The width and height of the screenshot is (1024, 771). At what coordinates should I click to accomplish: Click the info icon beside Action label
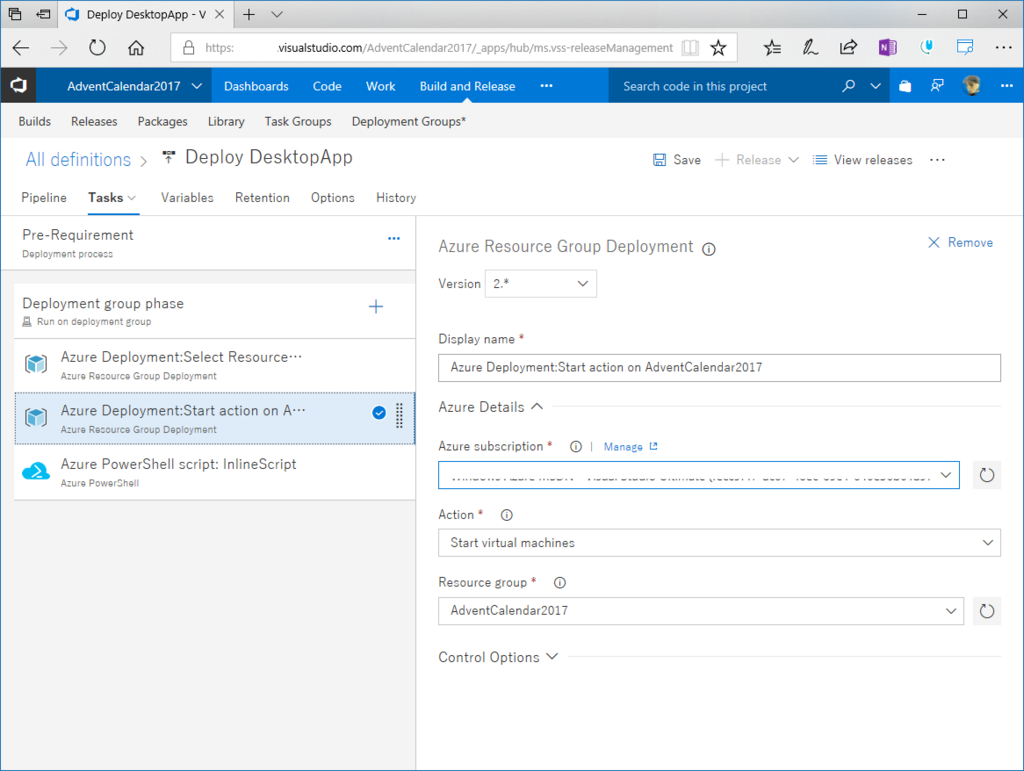point(506,515)
